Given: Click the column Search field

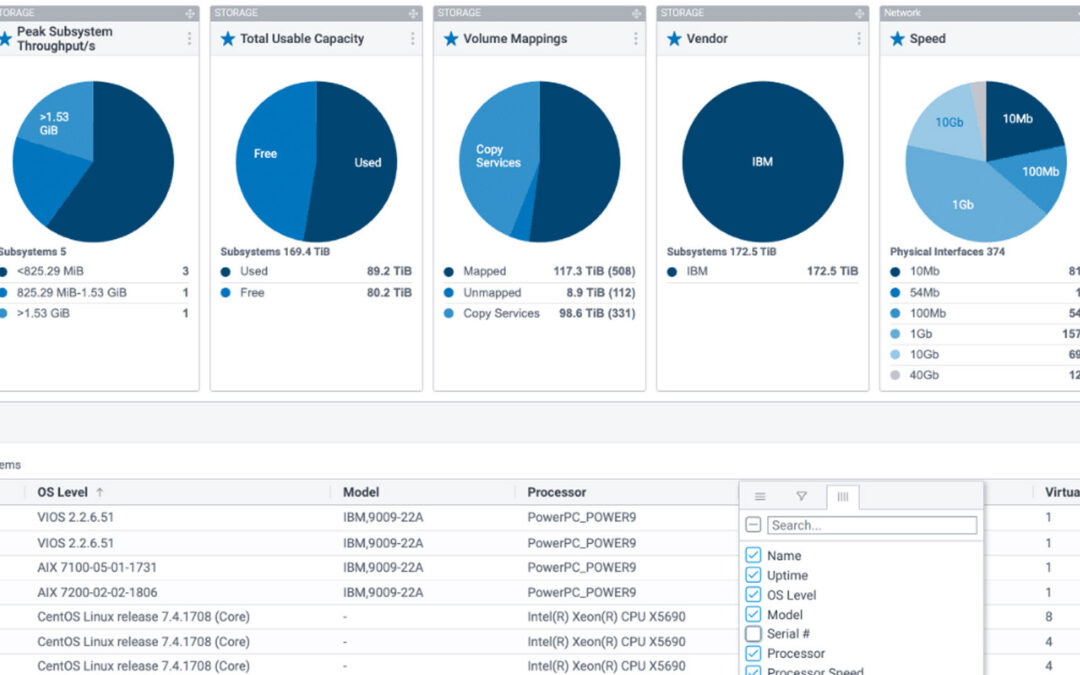Looking at the screenshot, I should (872, 525).
